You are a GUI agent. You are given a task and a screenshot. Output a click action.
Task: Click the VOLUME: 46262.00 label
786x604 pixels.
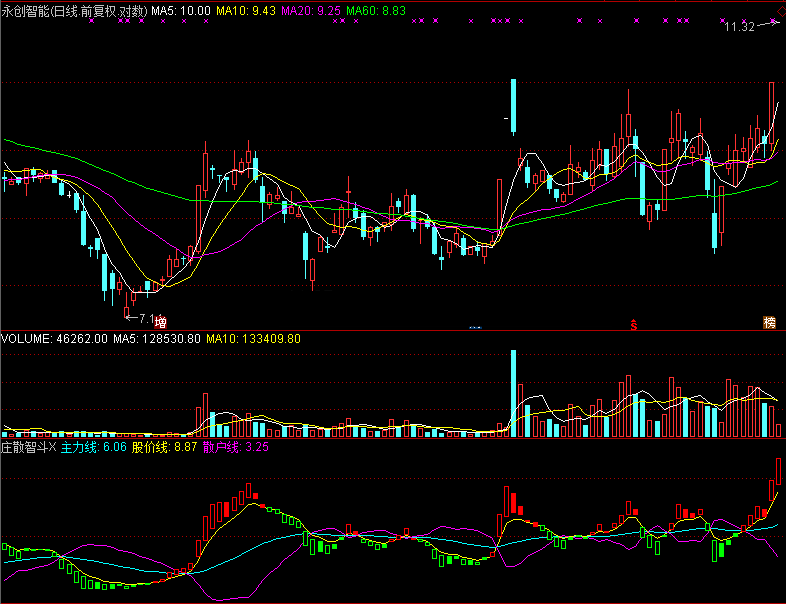pyautogui.click(x=54, y=339)
